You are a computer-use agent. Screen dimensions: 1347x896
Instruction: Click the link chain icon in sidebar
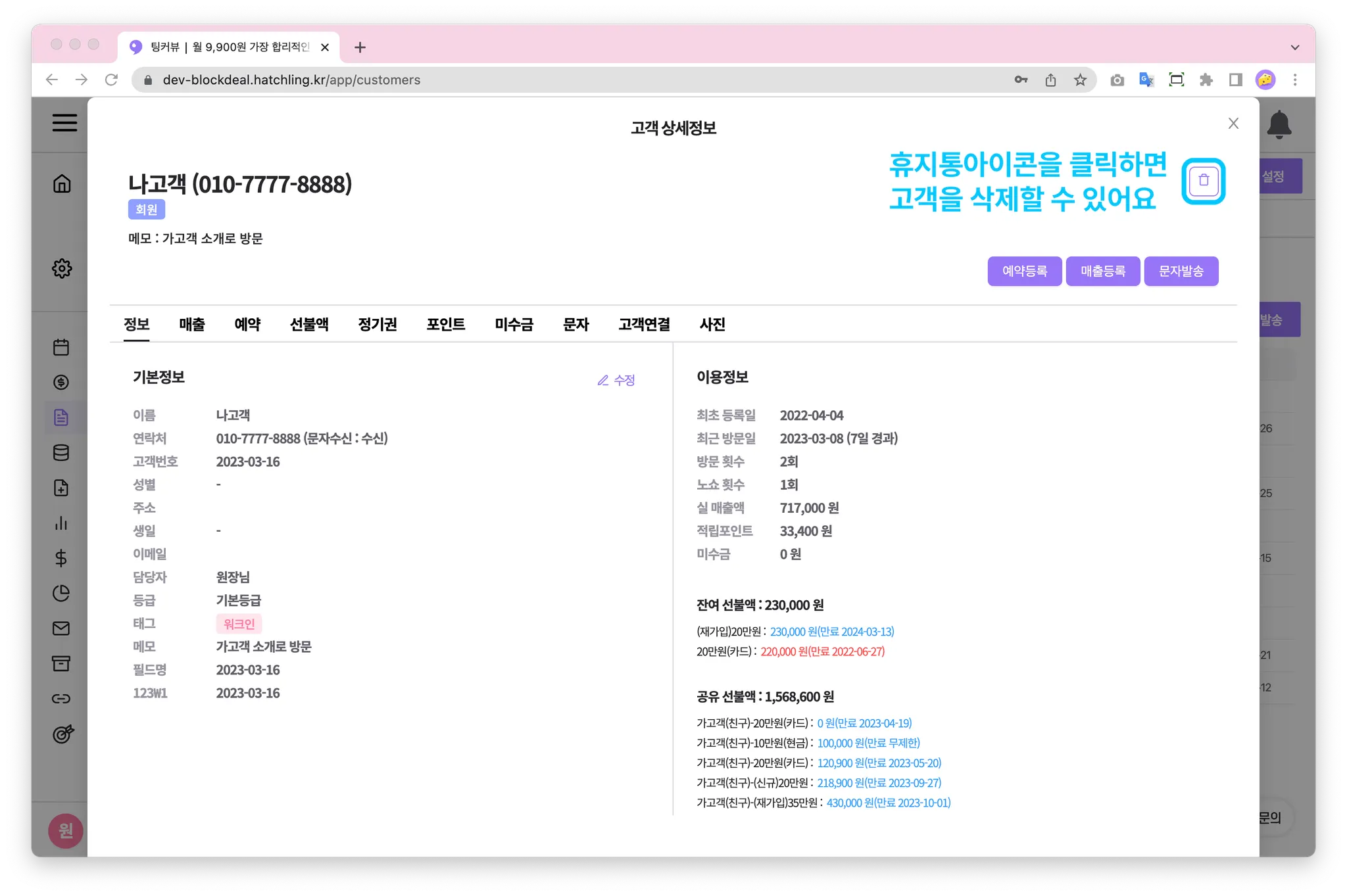coord(61,699)
